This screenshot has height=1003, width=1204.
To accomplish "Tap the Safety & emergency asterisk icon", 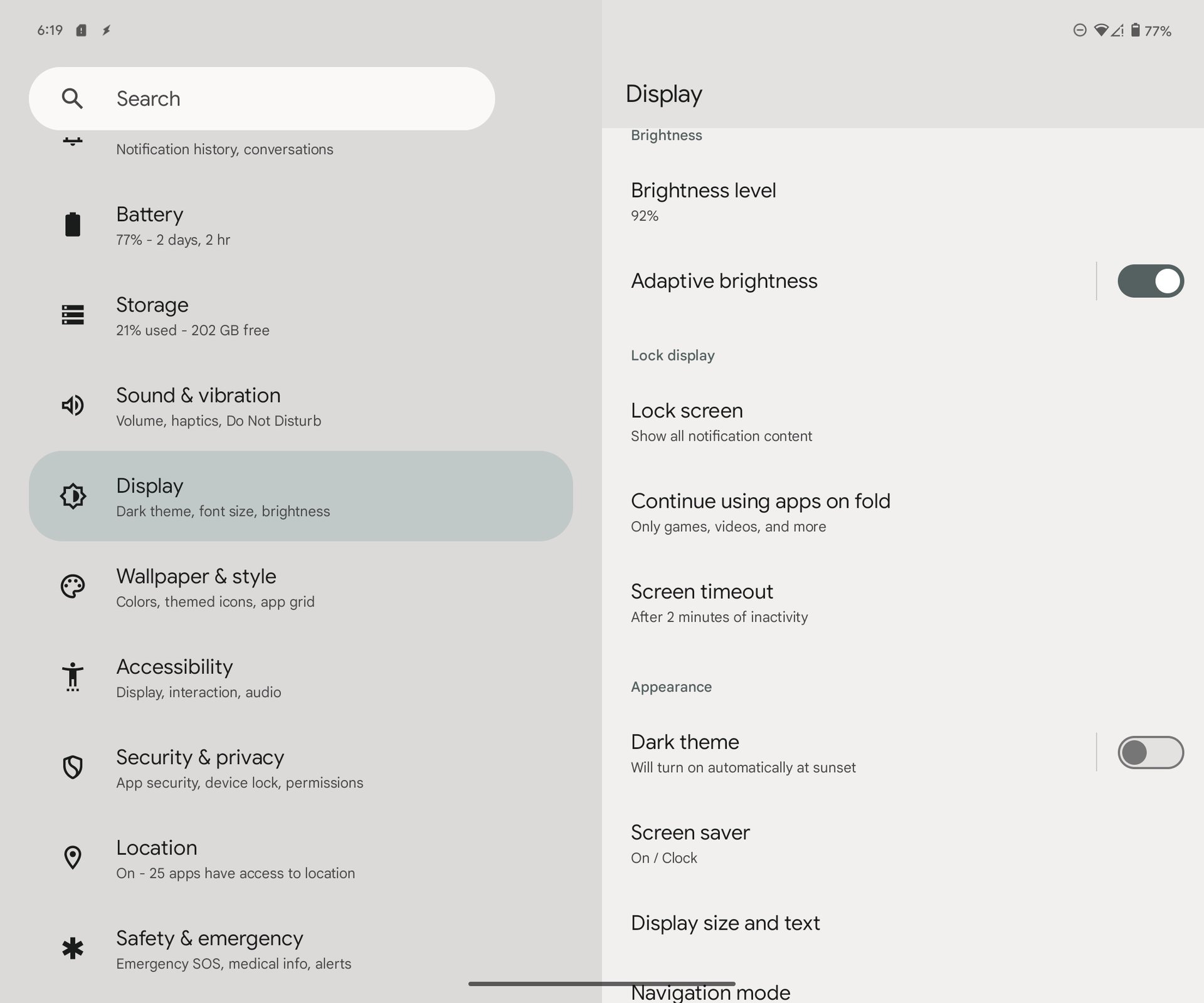I will [x=73, y=948].
